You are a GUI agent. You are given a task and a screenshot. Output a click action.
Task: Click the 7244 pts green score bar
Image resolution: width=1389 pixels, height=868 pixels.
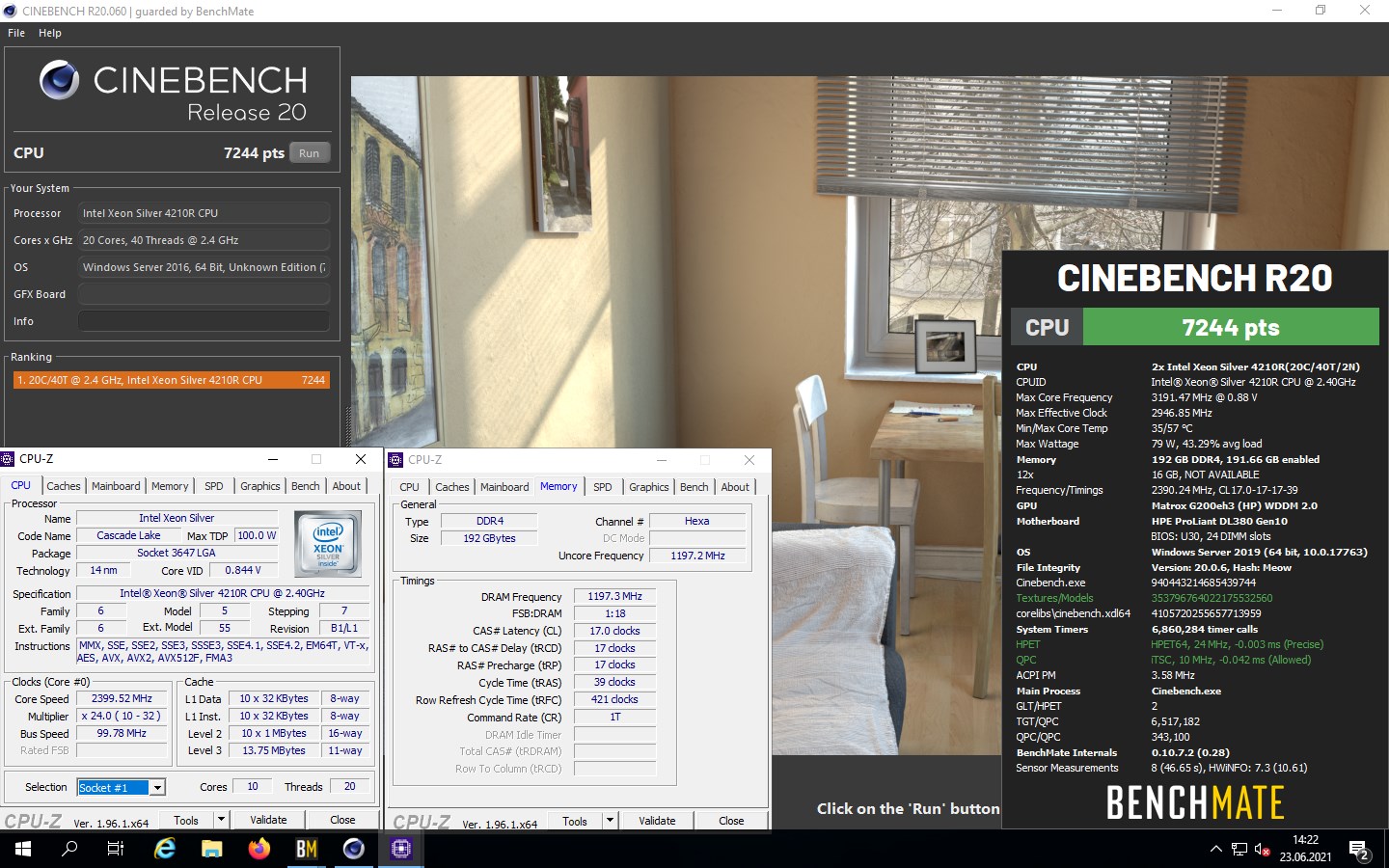tap(1231, 327)
